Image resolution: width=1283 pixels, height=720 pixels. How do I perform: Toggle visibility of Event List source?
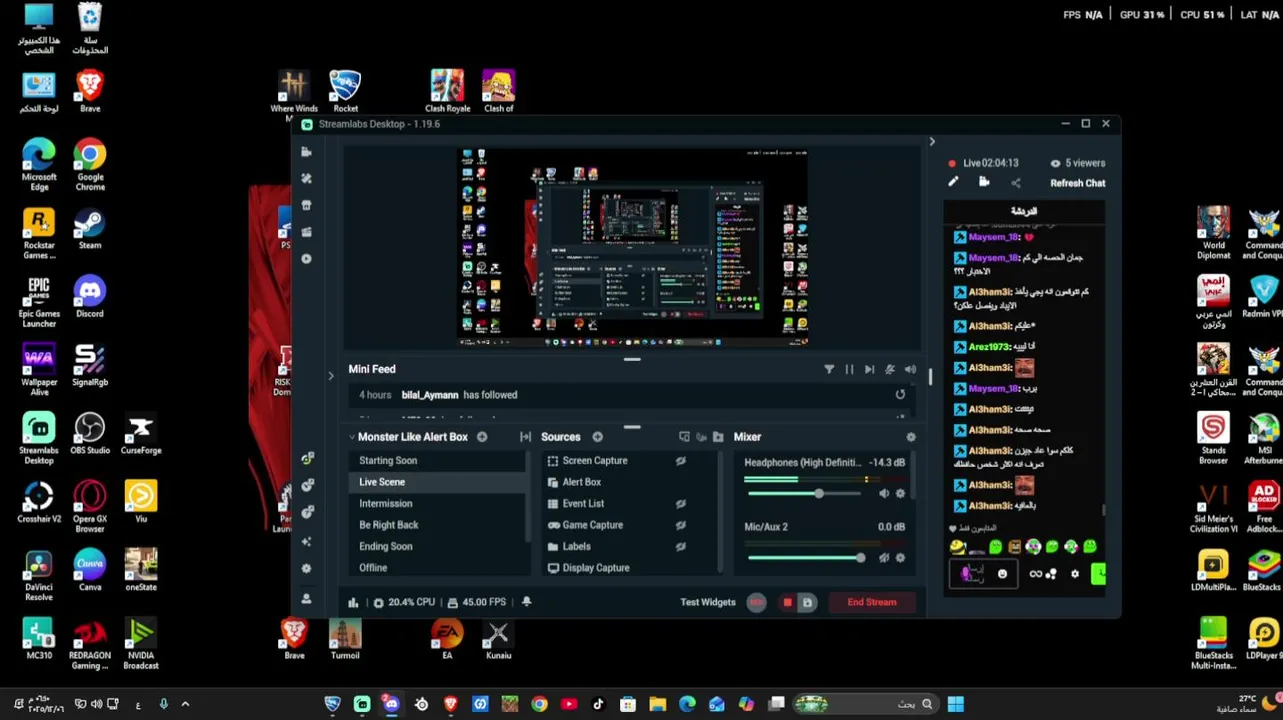pos(680,504)
